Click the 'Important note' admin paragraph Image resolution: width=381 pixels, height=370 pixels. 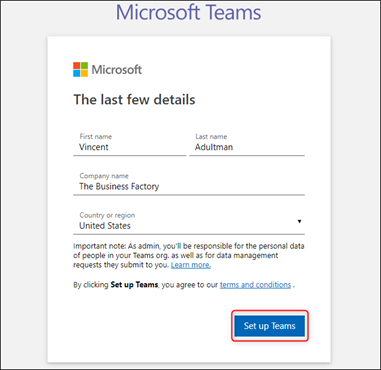point(189,256)
